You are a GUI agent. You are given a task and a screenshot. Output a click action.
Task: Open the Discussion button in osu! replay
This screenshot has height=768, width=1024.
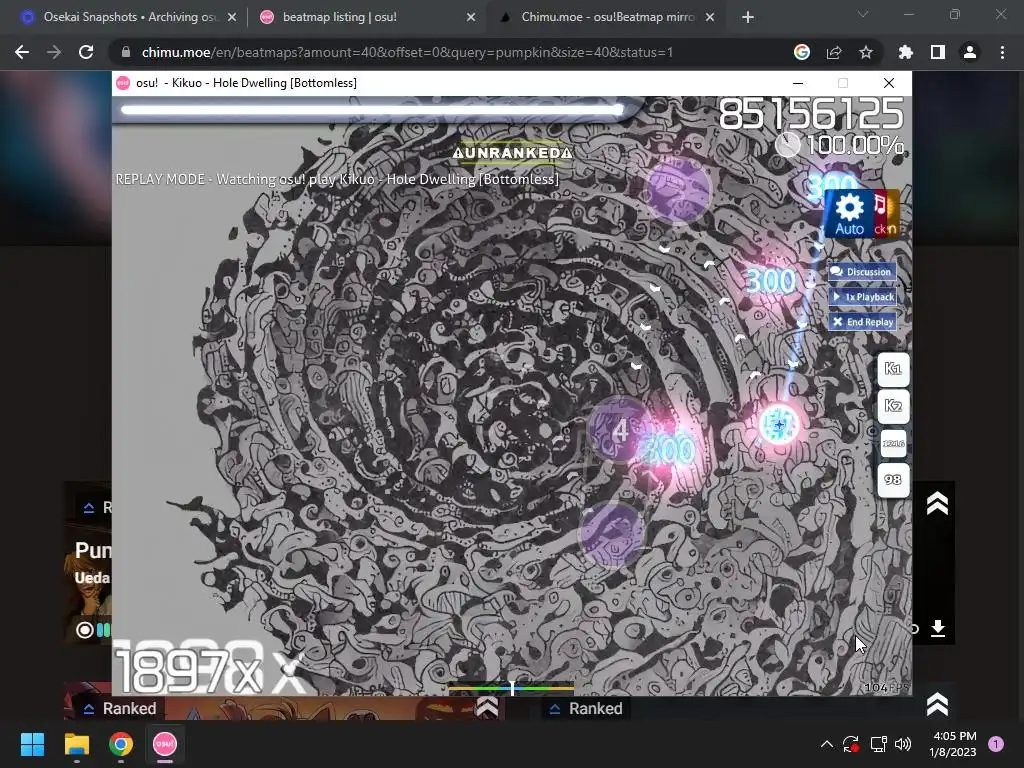862,272
